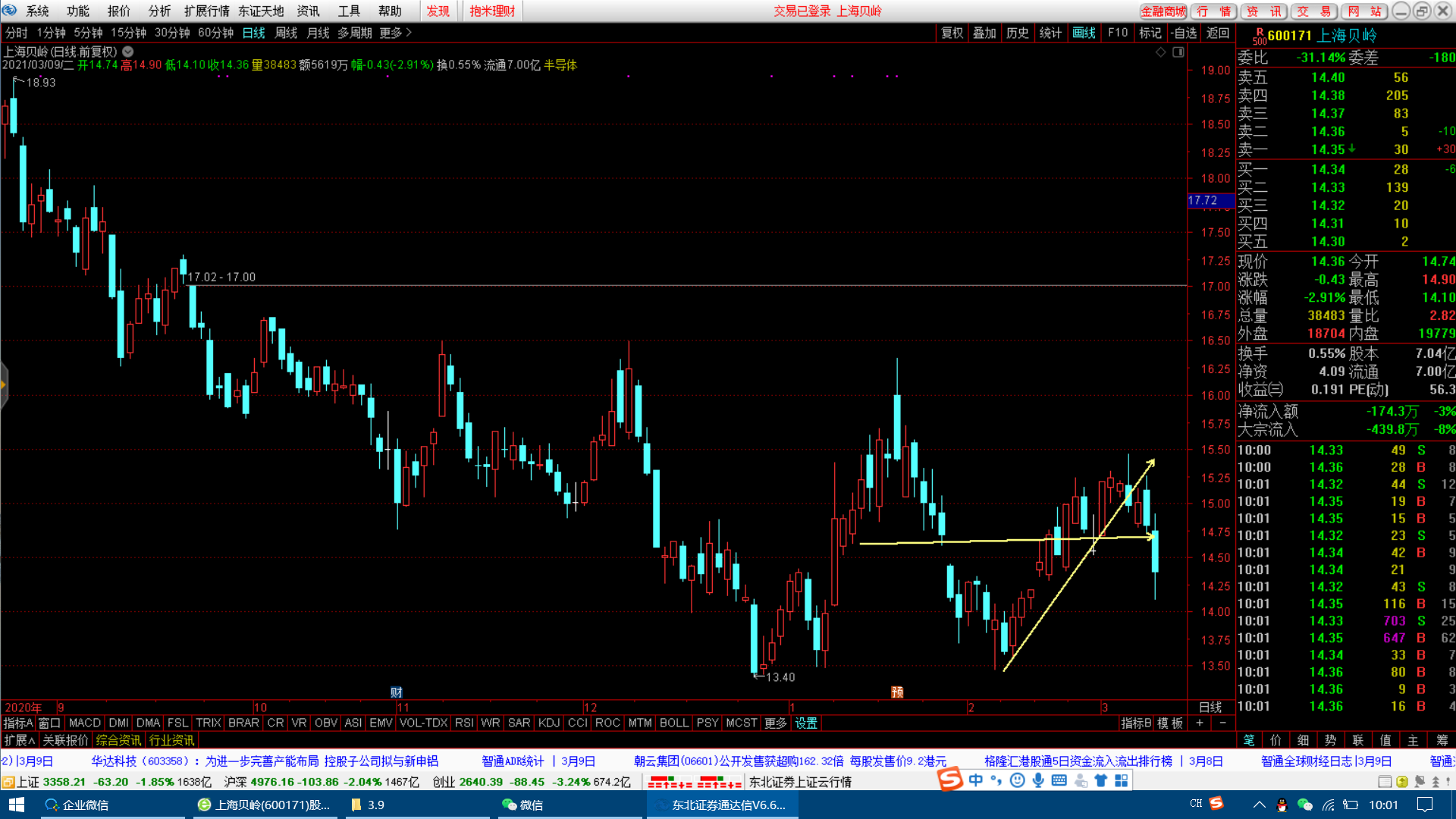The width and height of the screenshot is (1456, 819).
Task: Expand the 更多 period dropdown
Action: point(395,33)
